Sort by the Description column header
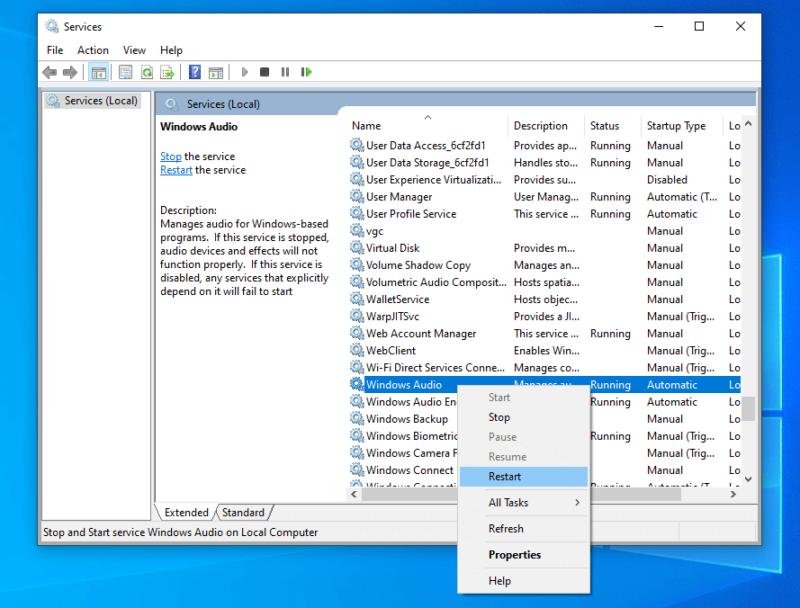The height and width of the screenshot is (608, 800). pyautogui.click(x=546, y=125)
